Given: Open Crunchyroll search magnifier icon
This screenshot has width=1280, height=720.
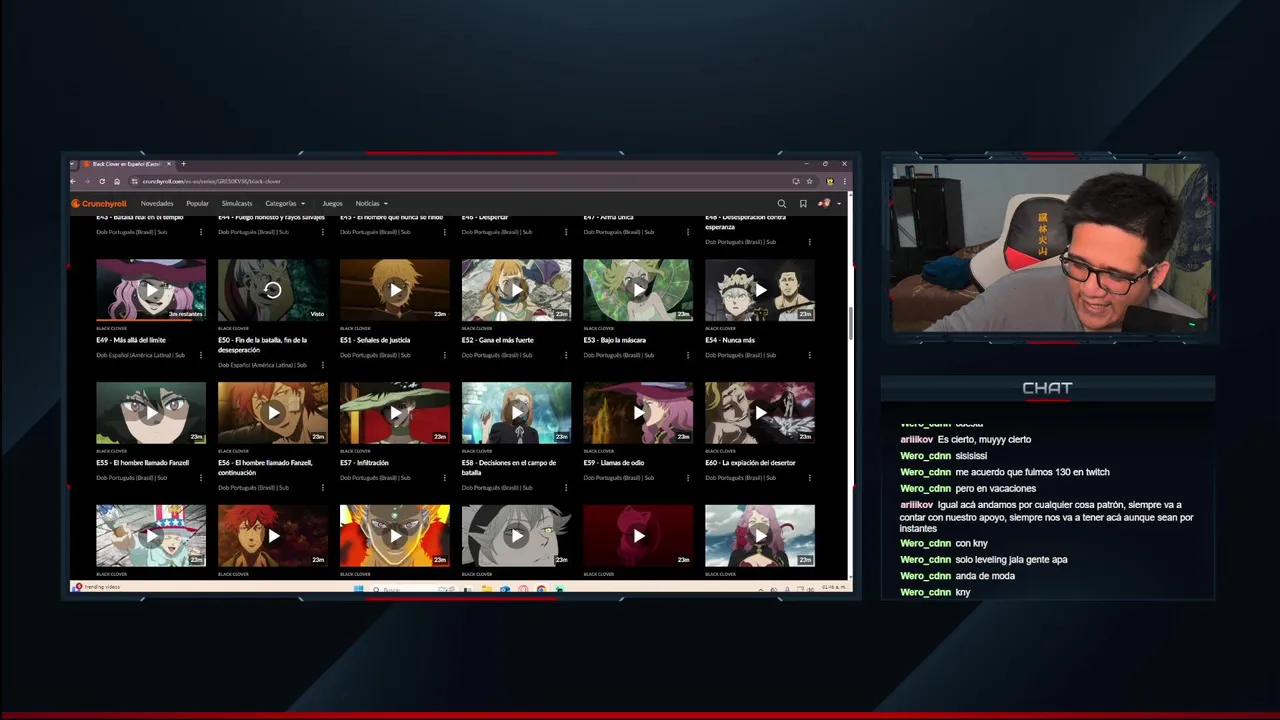Looking at the screenshot, I should pyautogui.click(x=782, y=204).
